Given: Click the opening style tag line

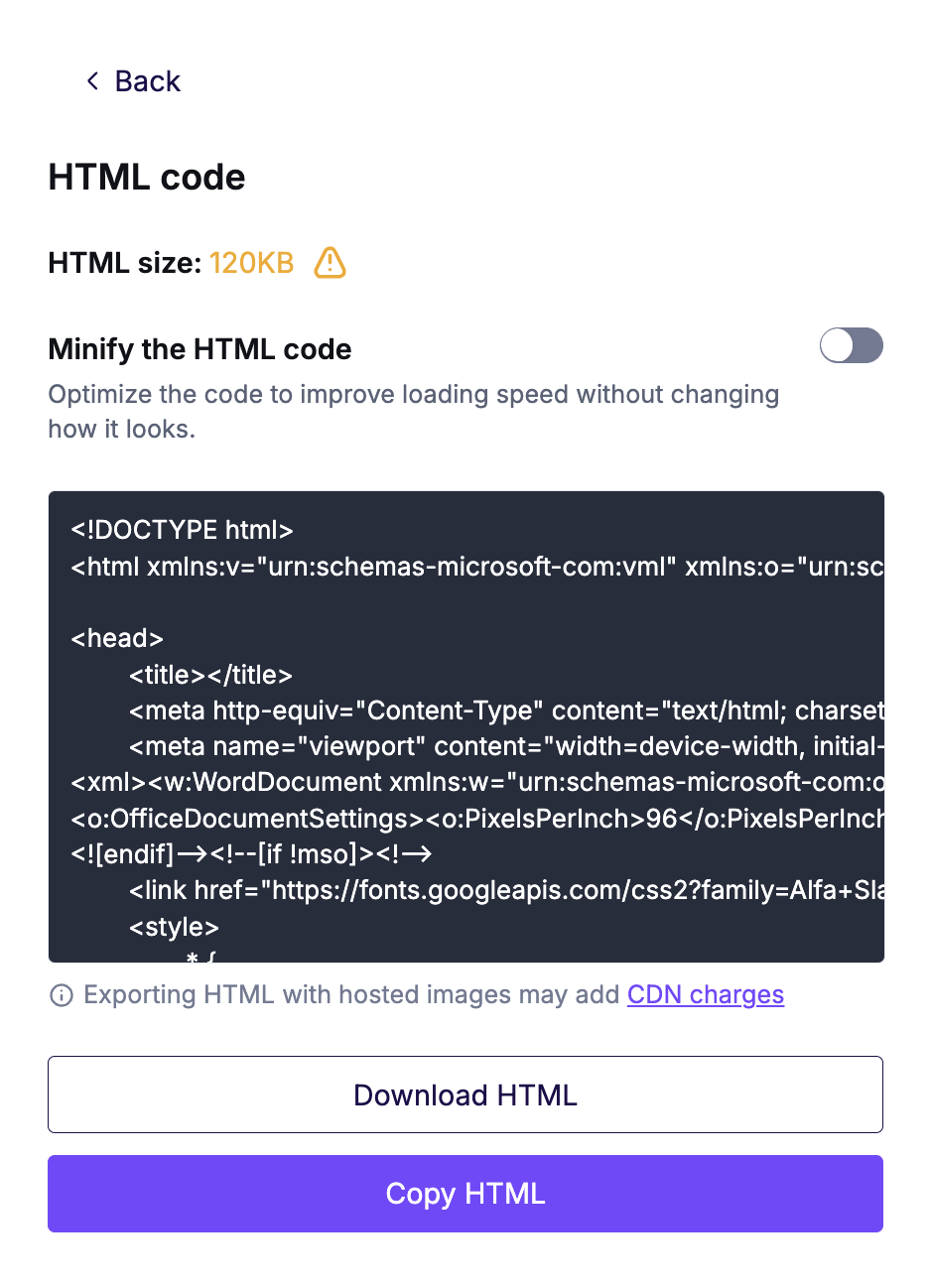Looking at the screenshot, I should 174,927.
